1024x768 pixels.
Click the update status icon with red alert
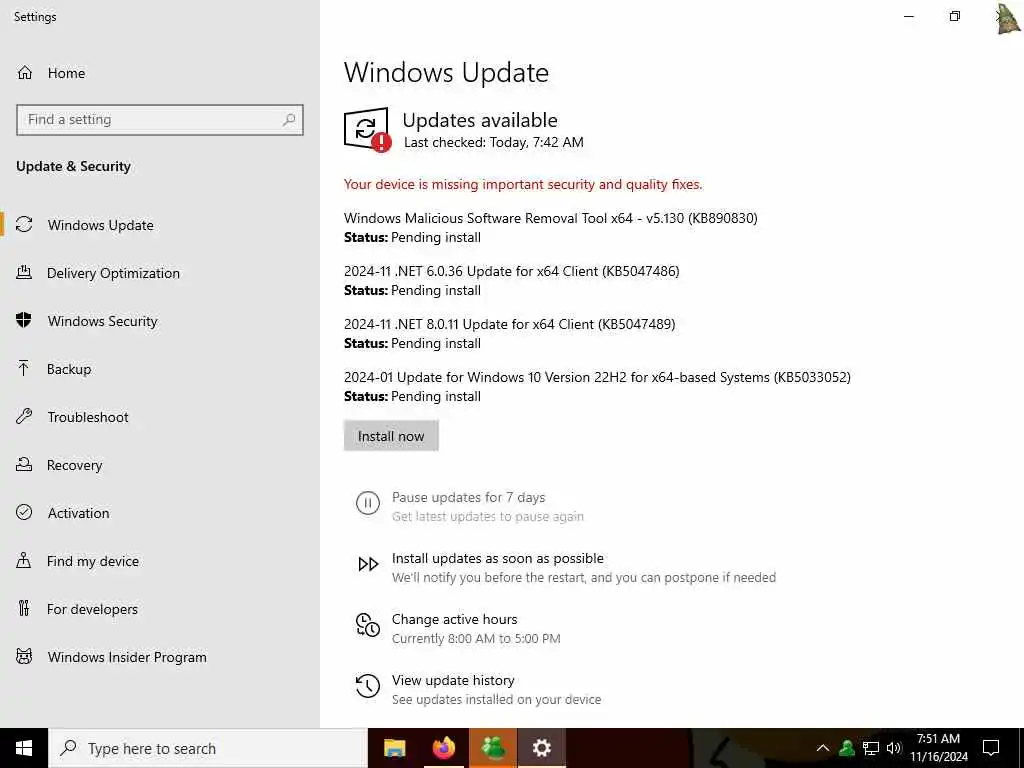pyautogui.click(x=367, y=129)
